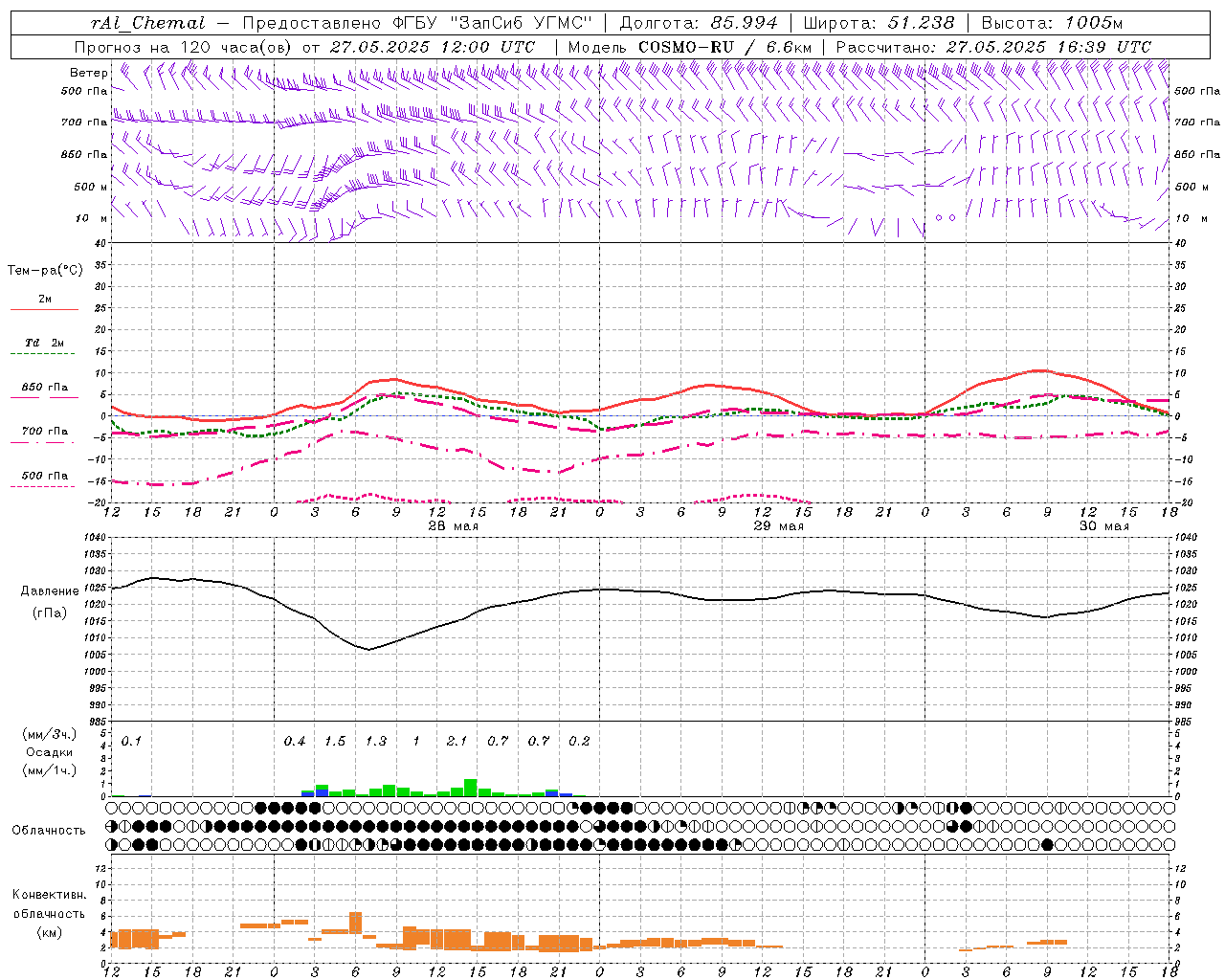Click the '(мм/3ч.)' precipitation unit label
The height and width of the screenshot is (980, 1225).
(x=50, y=734)
